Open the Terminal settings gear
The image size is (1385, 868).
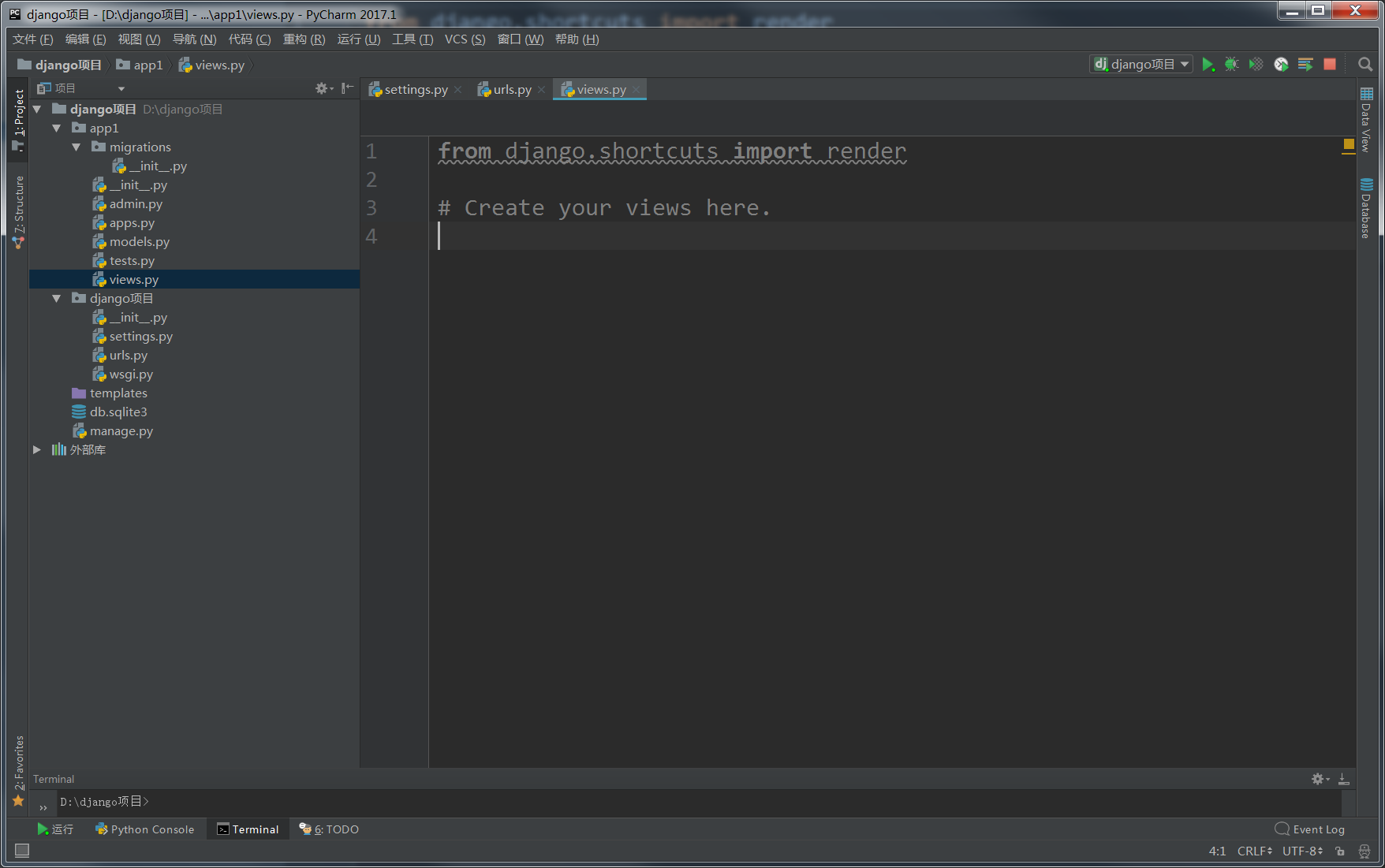(1319, 779)
